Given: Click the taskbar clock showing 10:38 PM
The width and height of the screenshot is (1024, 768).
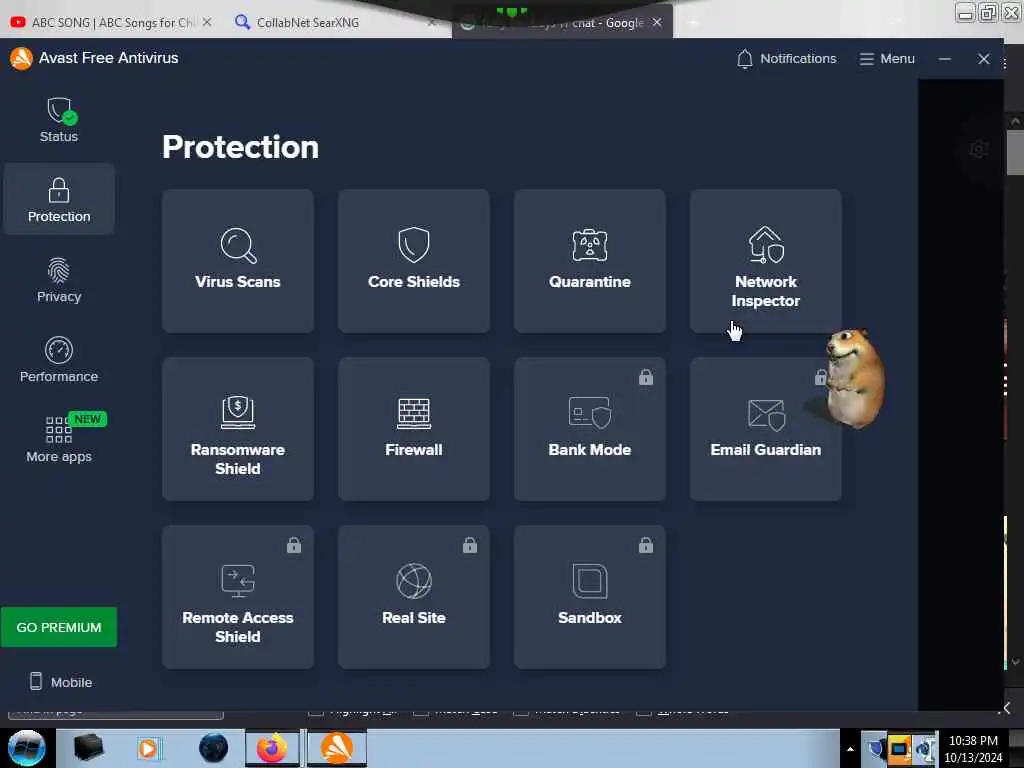Looking at the screenshot, I should (973, 748).
